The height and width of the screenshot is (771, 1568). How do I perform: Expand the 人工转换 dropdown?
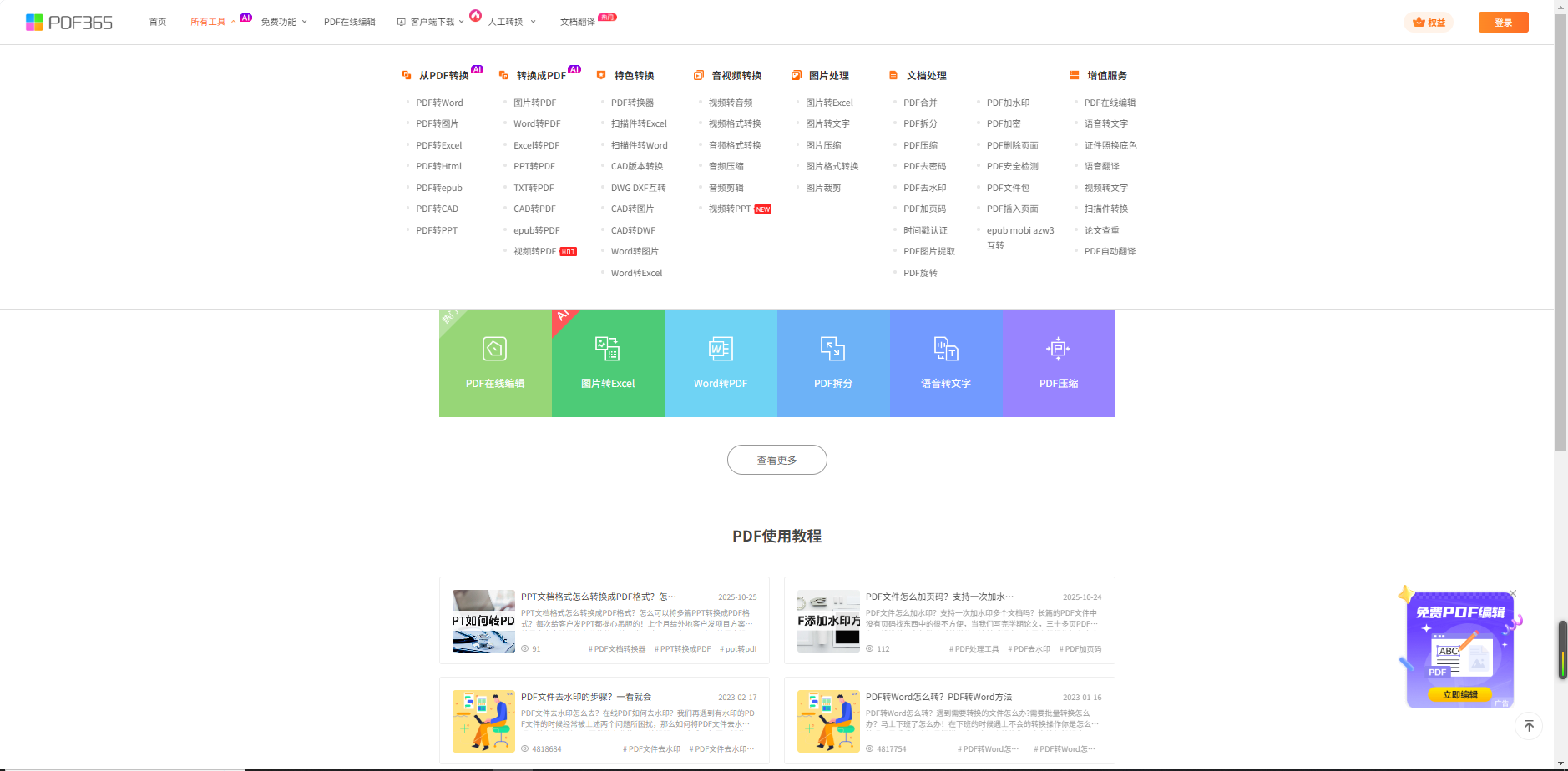(x=511, y=23)
